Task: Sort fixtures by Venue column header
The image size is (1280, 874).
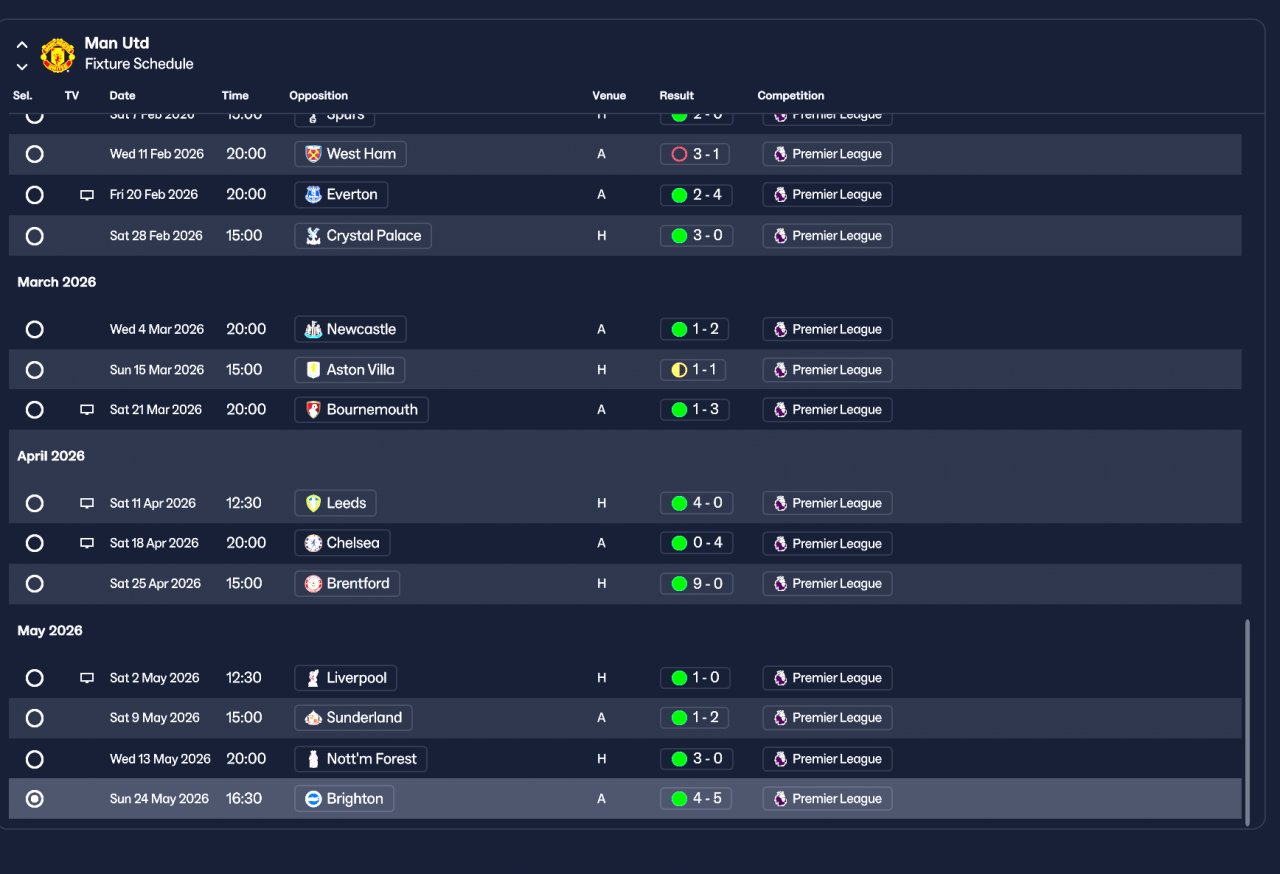Action: click(609, 96)
